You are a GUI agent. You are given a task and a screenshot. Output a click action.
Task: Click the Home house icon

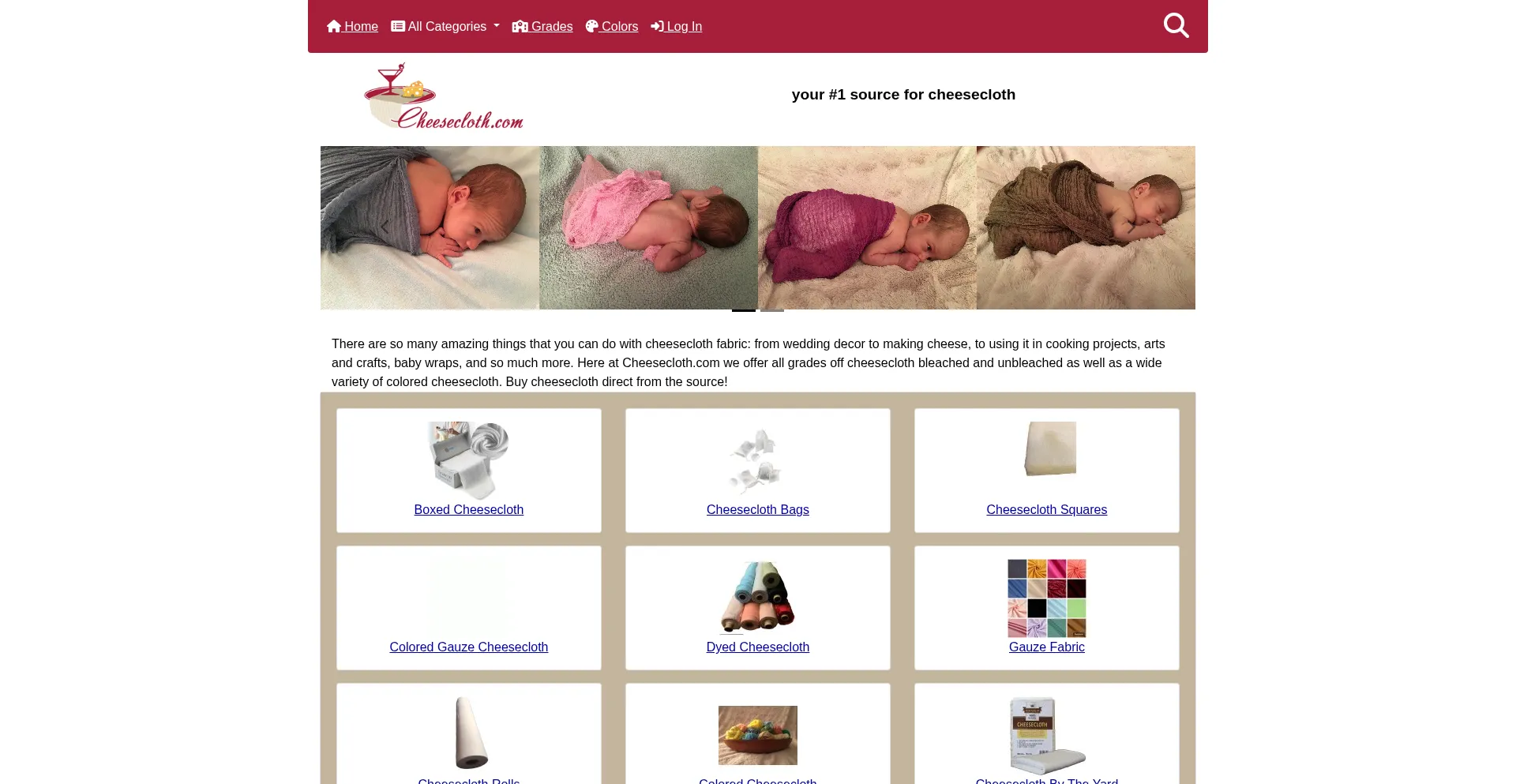tap(334, 26)
